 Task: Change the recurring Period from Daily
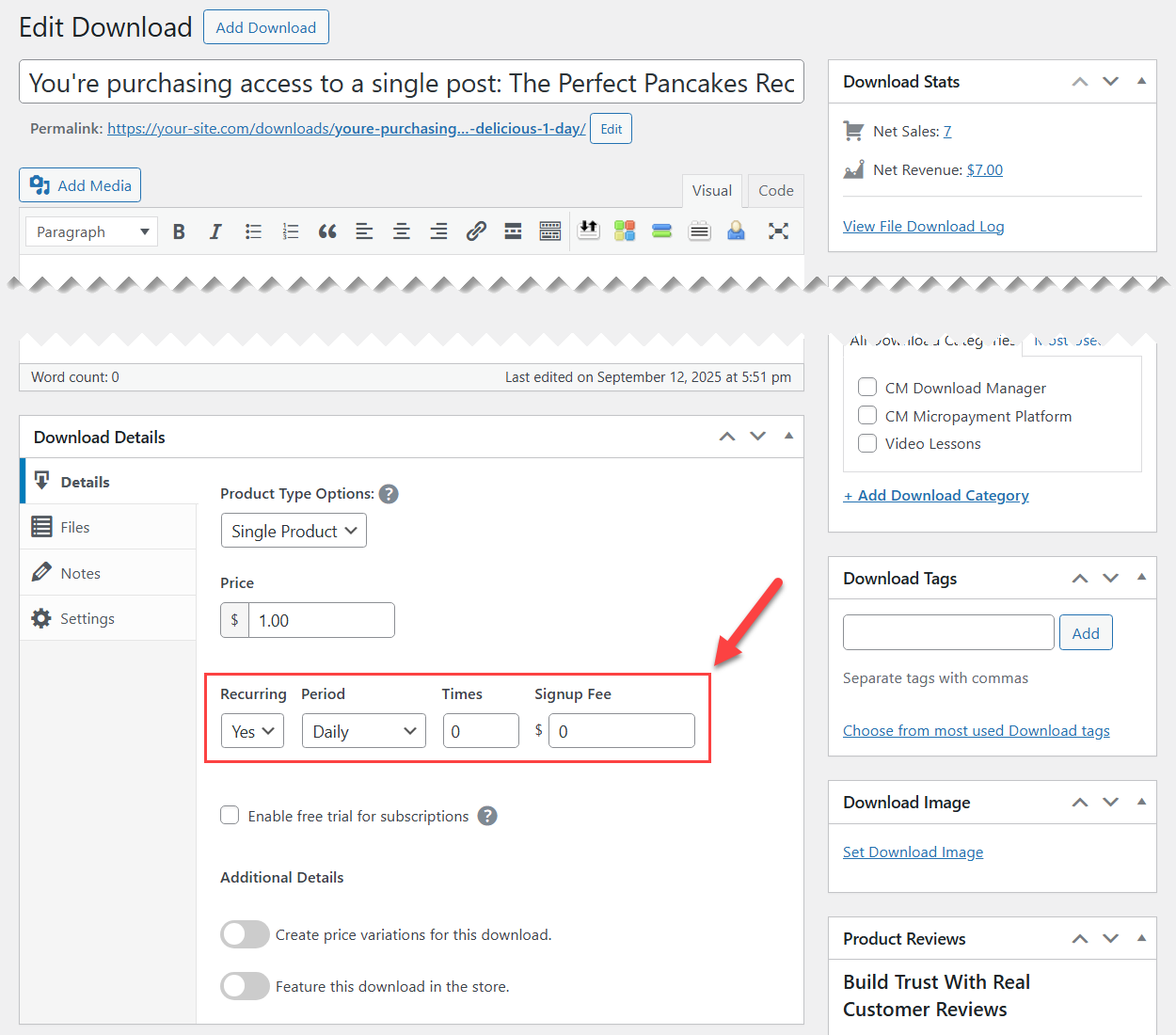tap(363, 730)
